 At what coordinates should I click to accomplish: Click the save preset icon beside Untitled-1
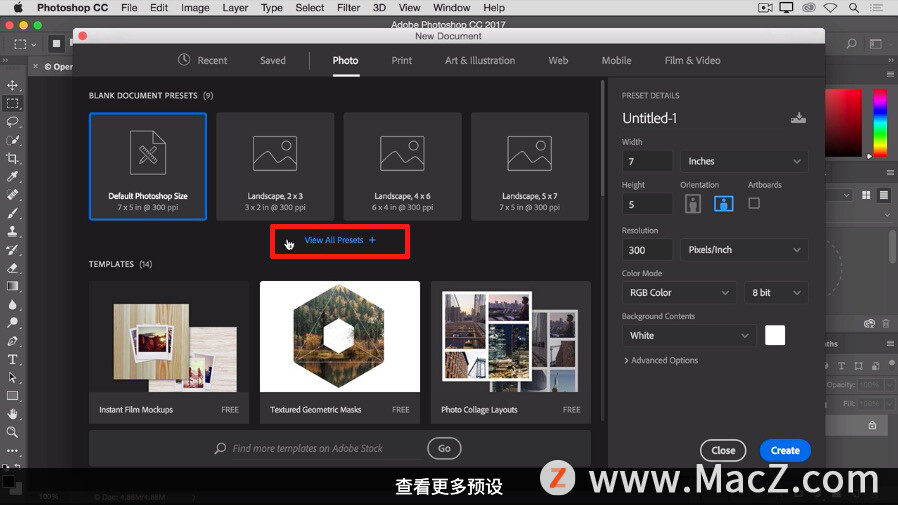click(x=798, y=118)
